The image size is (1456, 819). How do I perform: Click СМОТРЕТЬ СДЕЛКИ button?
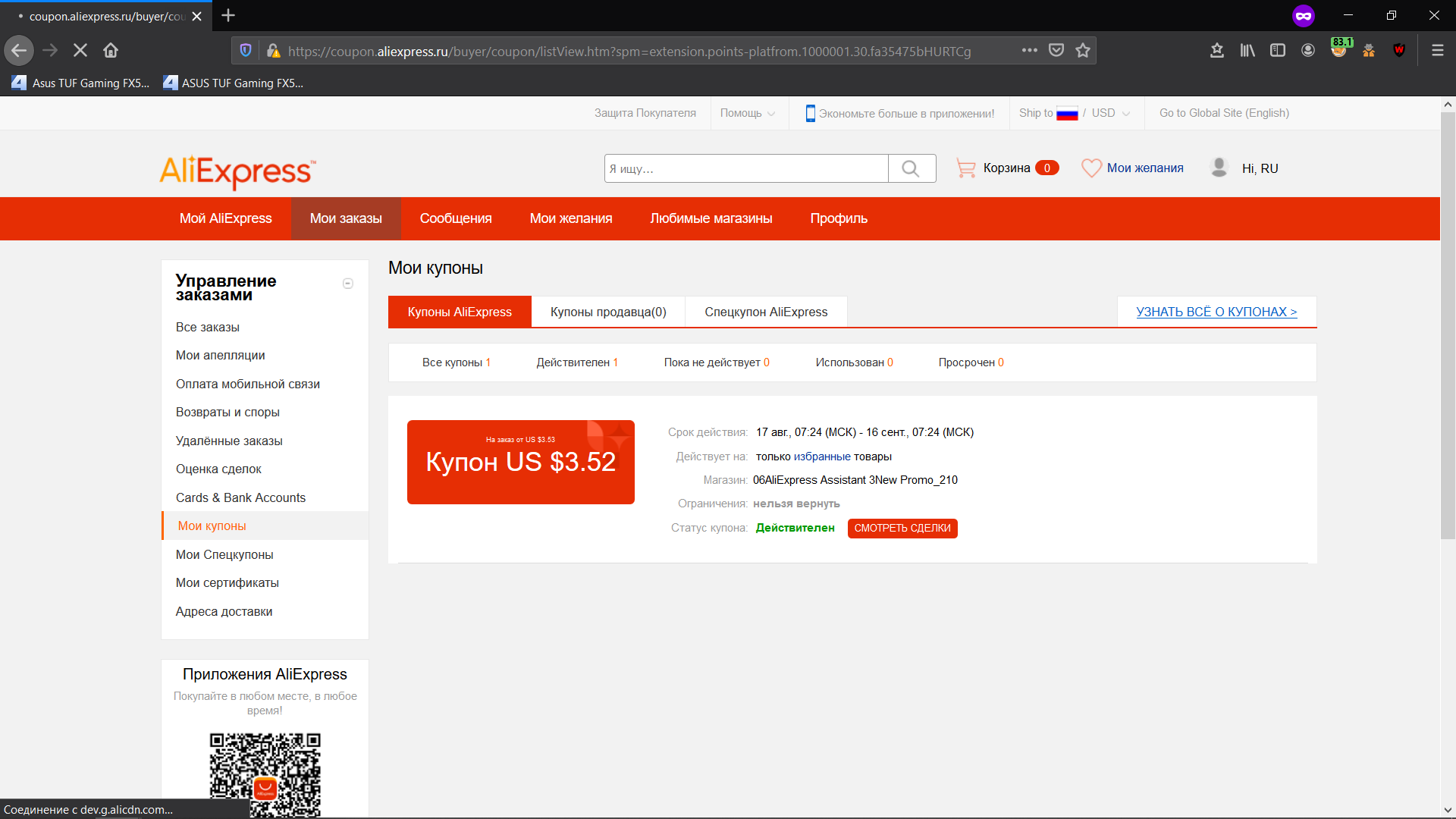[x=902, y=529]
